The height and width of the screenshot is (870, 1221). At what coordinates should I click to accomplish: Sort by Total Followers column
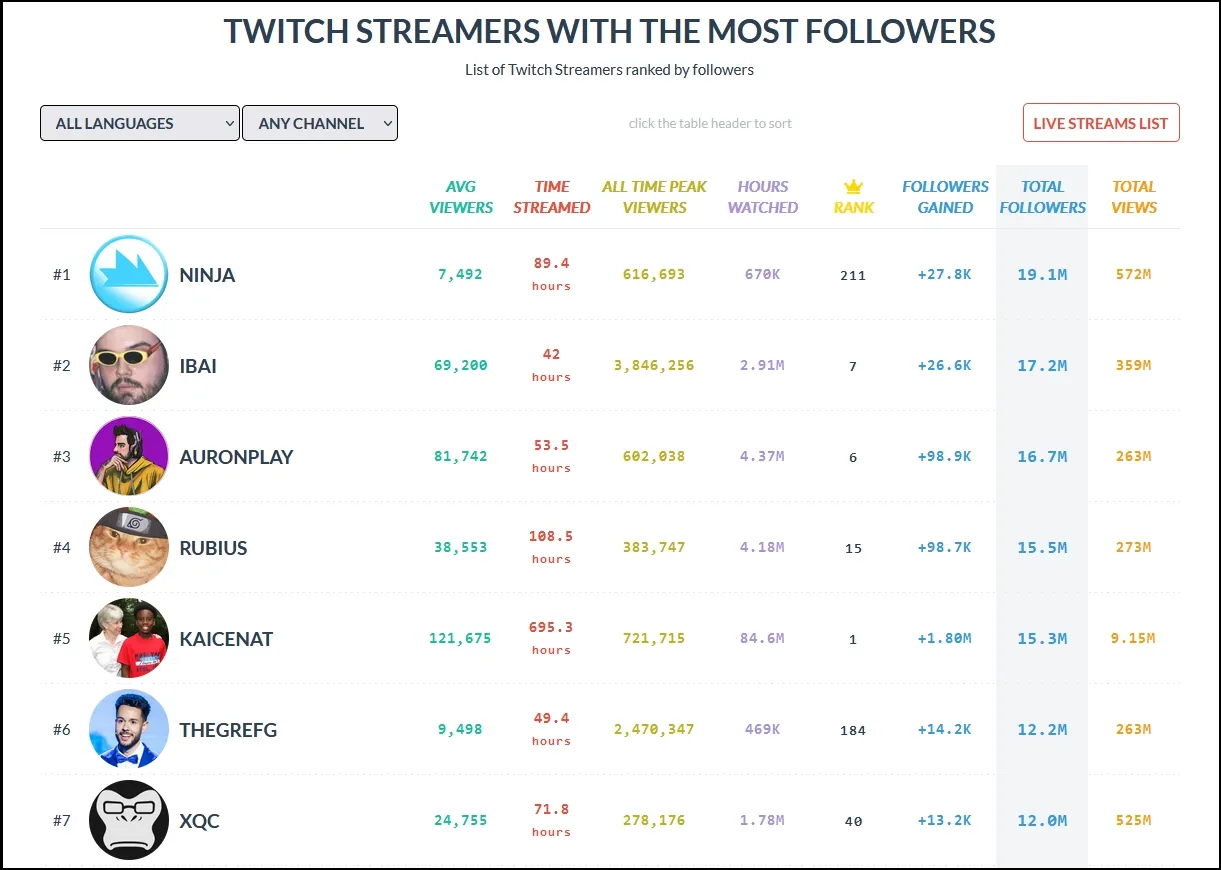1042,197
